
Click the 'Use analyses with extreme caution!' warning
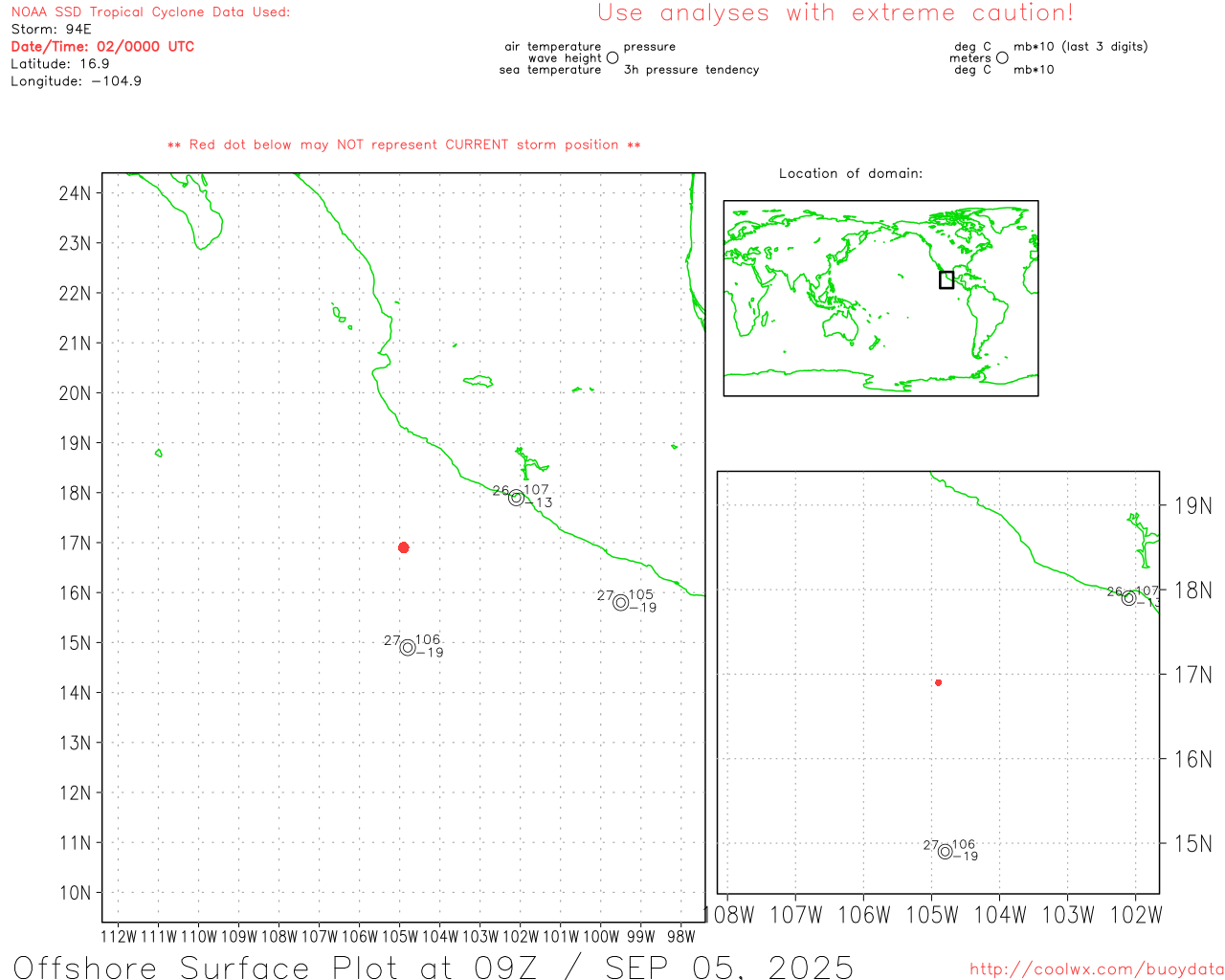[x=835, y=13]
